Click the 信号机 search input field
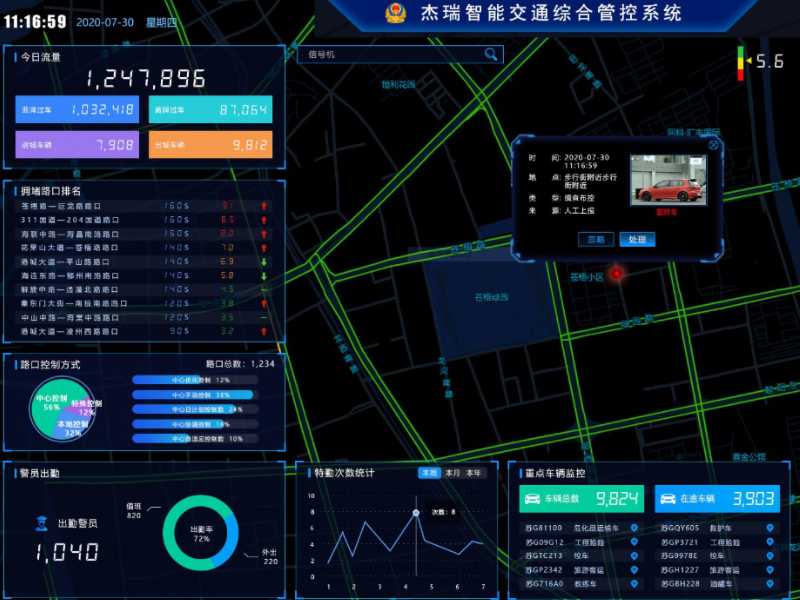 point(390,54)
